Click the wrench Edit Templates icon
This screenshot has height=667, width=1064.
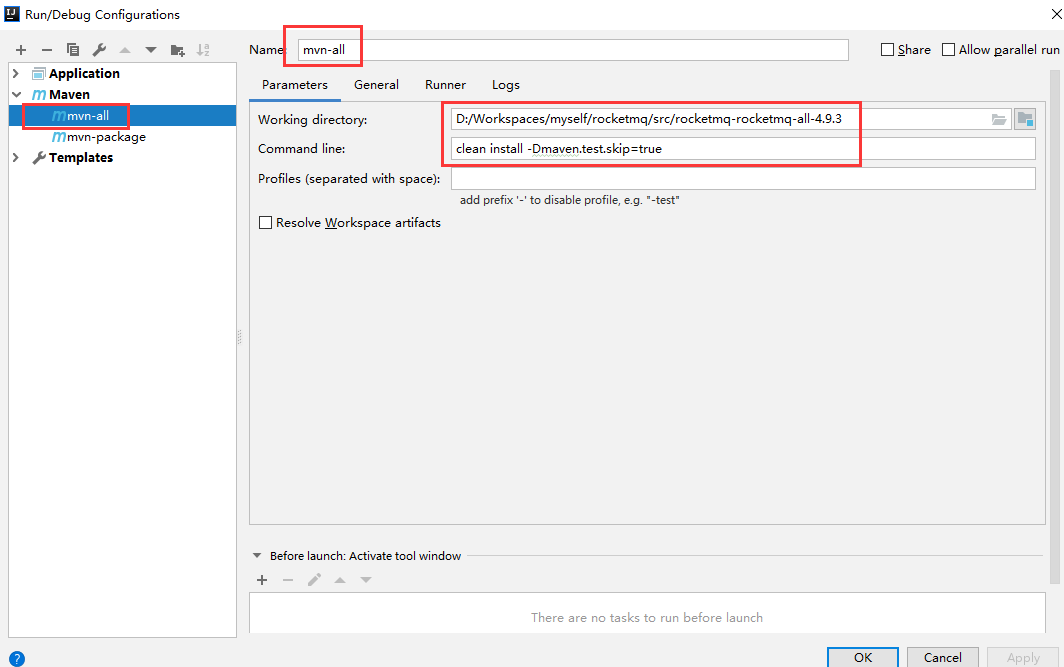[x=99, y=50]
